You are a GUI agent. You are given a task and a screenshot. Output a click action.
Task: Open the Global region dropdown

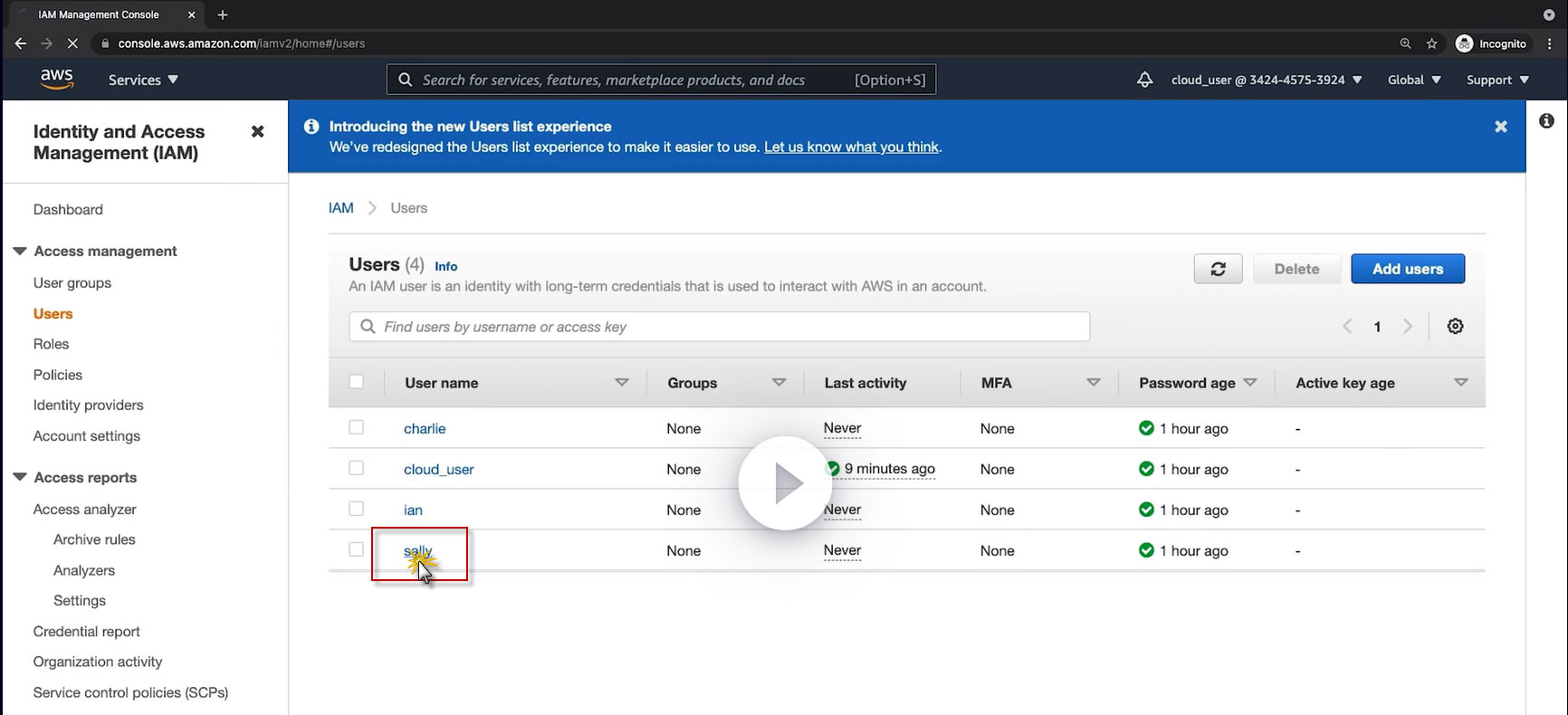coord(1413,80)
